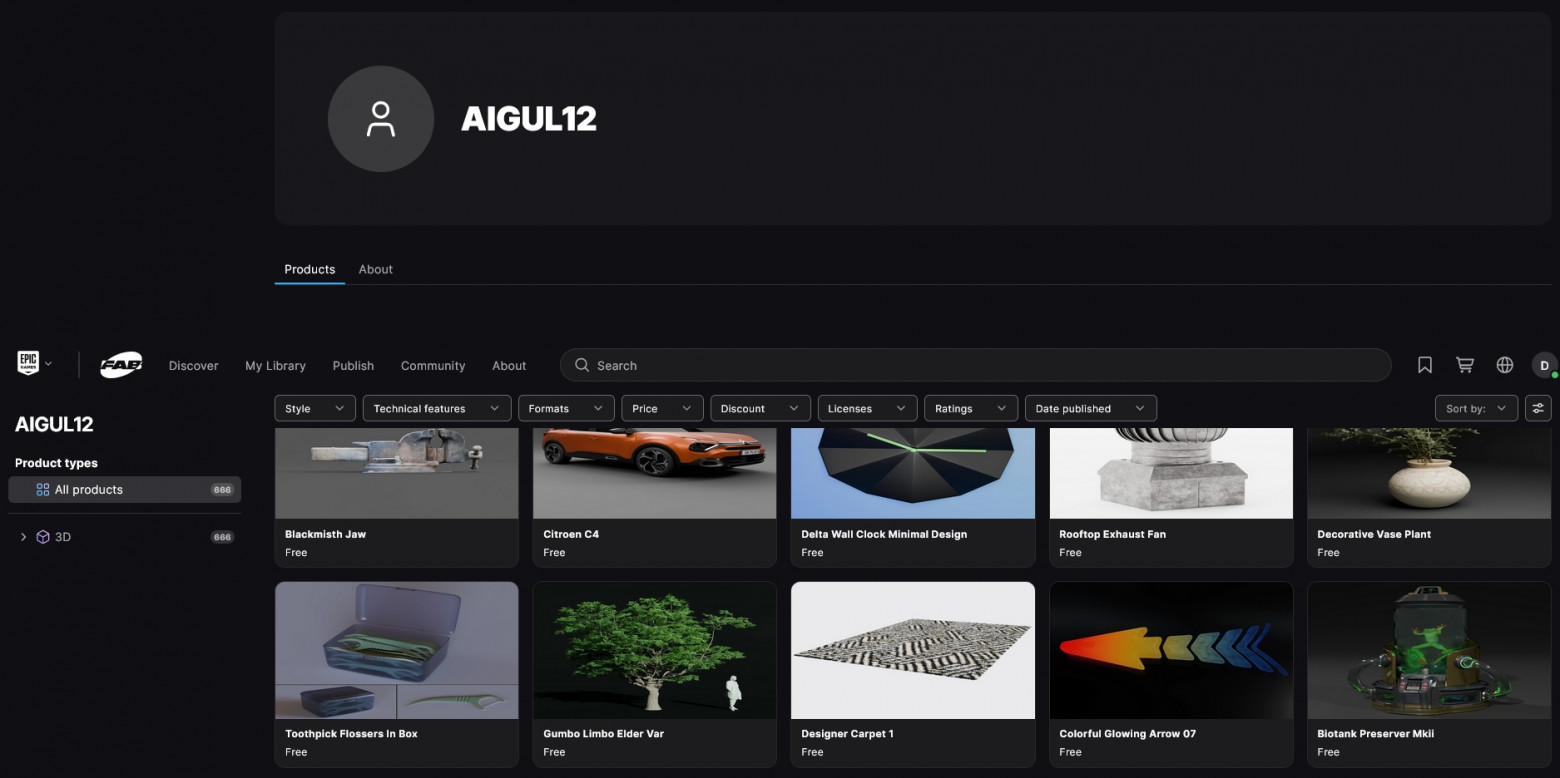
Task: Select All products category
Action: [x=124, y=489]
